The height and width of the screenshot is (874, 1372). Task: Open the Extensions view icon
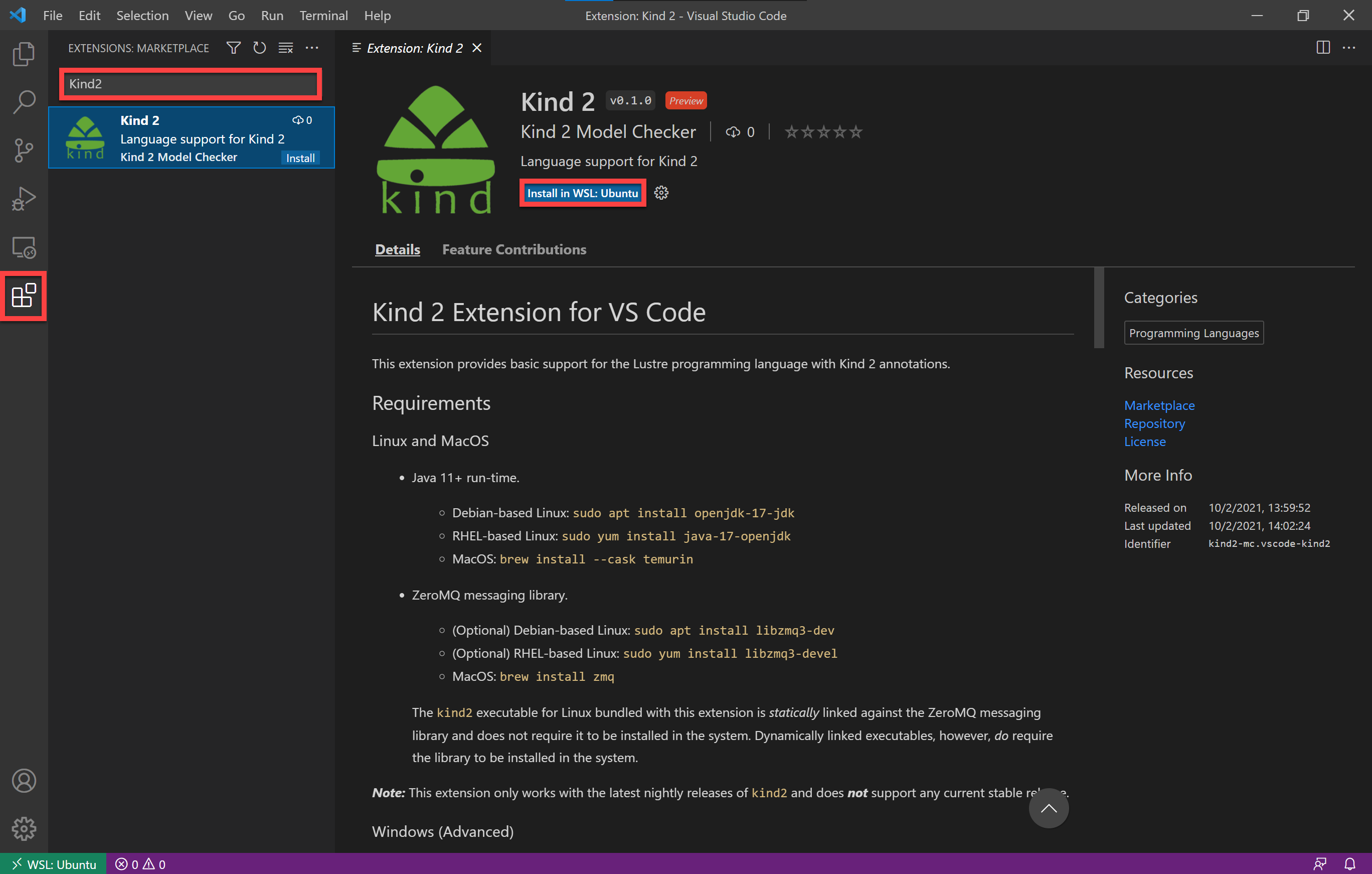[x=24, y=296]
